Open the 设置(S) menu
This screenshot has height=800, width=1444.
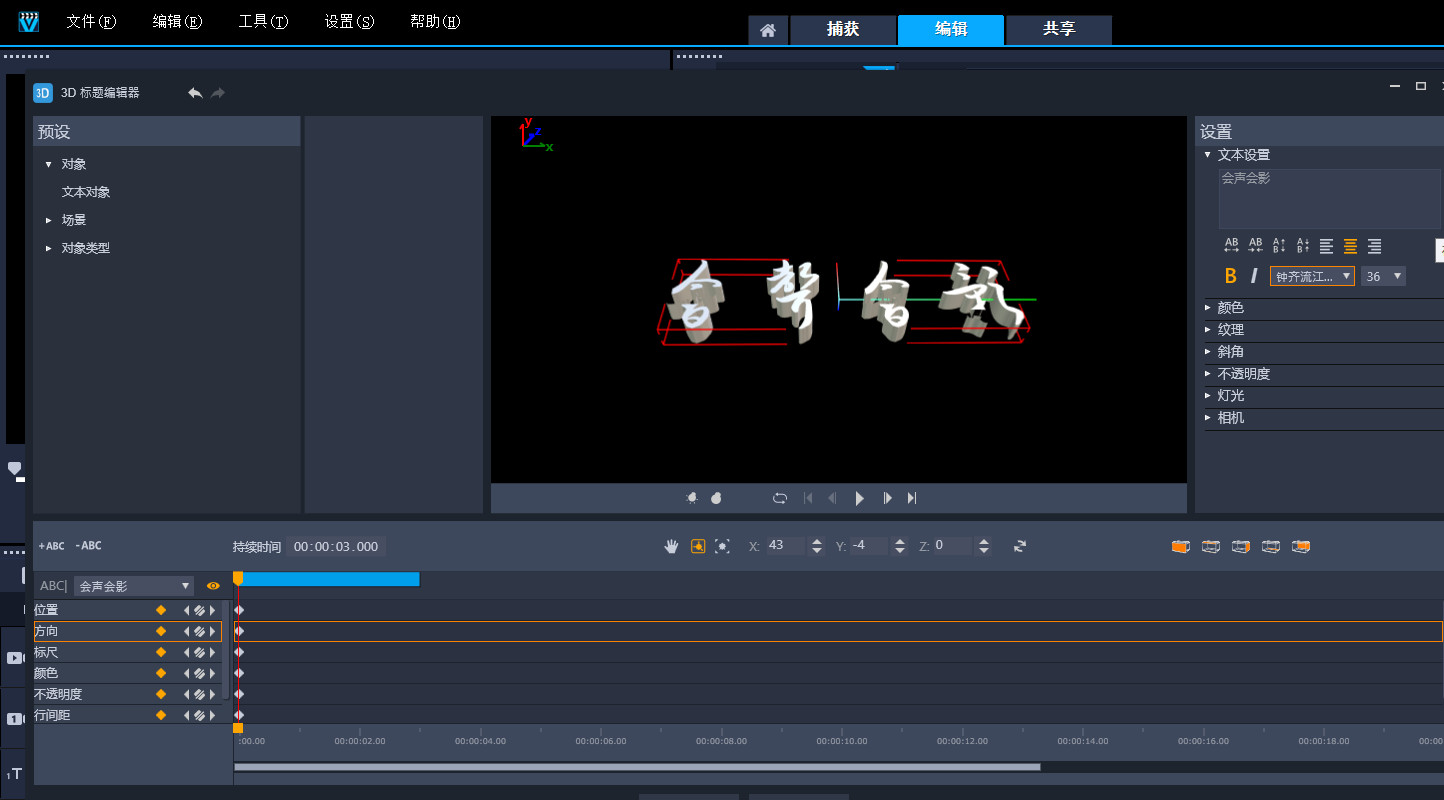pos(349,22)
